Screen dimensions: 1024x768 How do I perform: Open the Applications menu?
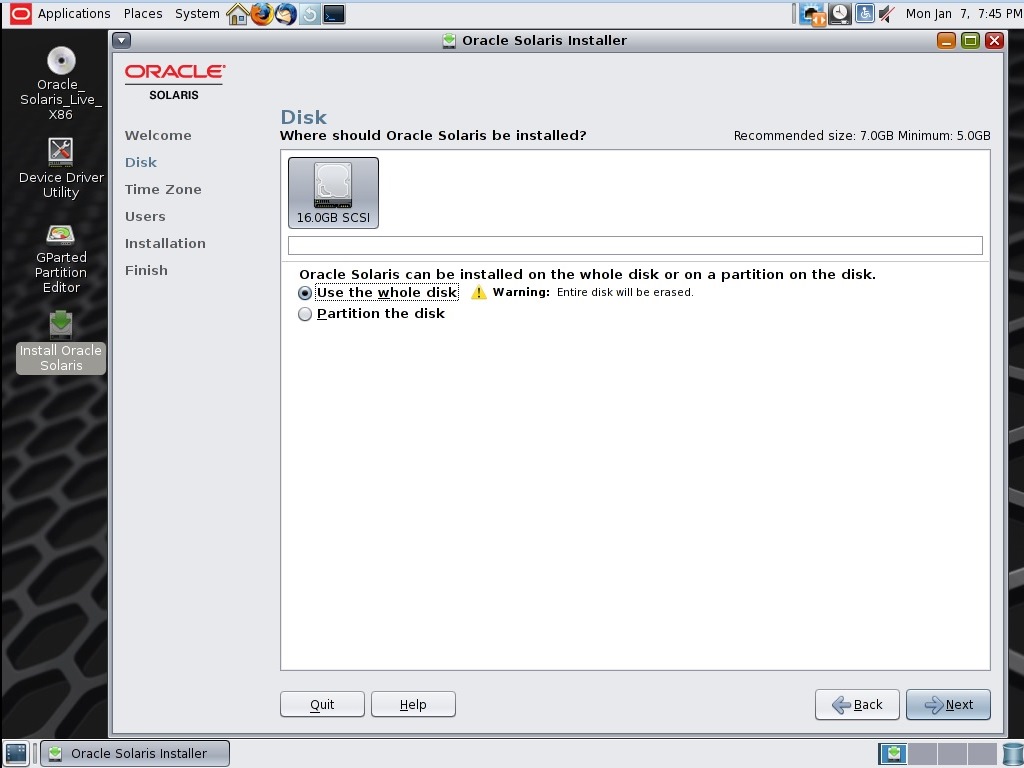tap(74, 14)
